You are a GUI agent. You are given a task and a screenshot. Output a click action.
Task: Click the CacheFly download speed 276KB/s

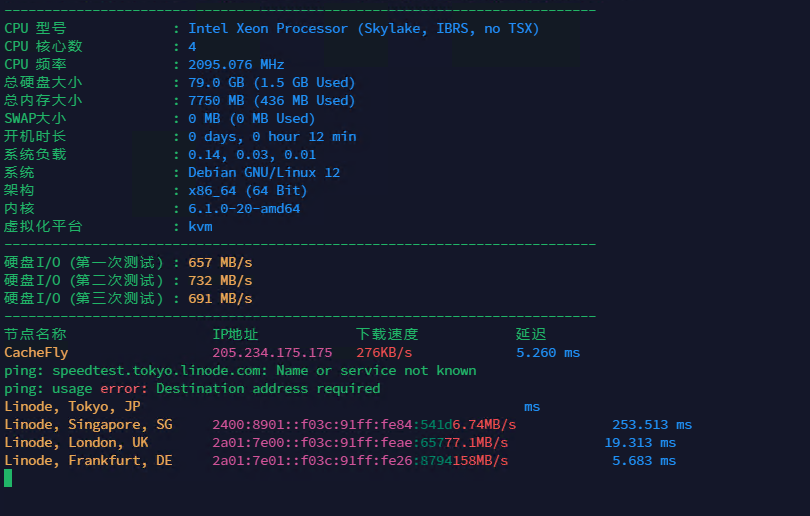[x=384, y=353]
